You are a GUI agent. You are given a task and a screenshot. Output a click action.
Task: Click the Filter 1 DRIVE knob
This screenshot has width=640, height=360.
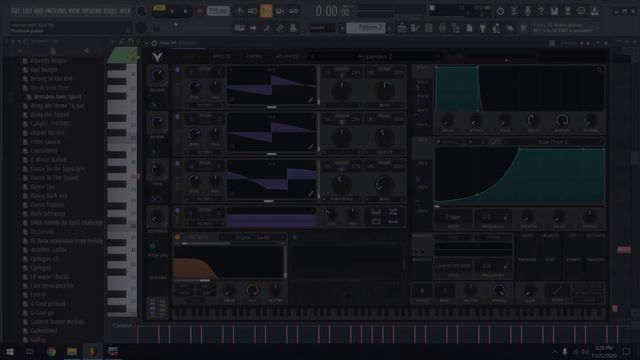(229, 291)
